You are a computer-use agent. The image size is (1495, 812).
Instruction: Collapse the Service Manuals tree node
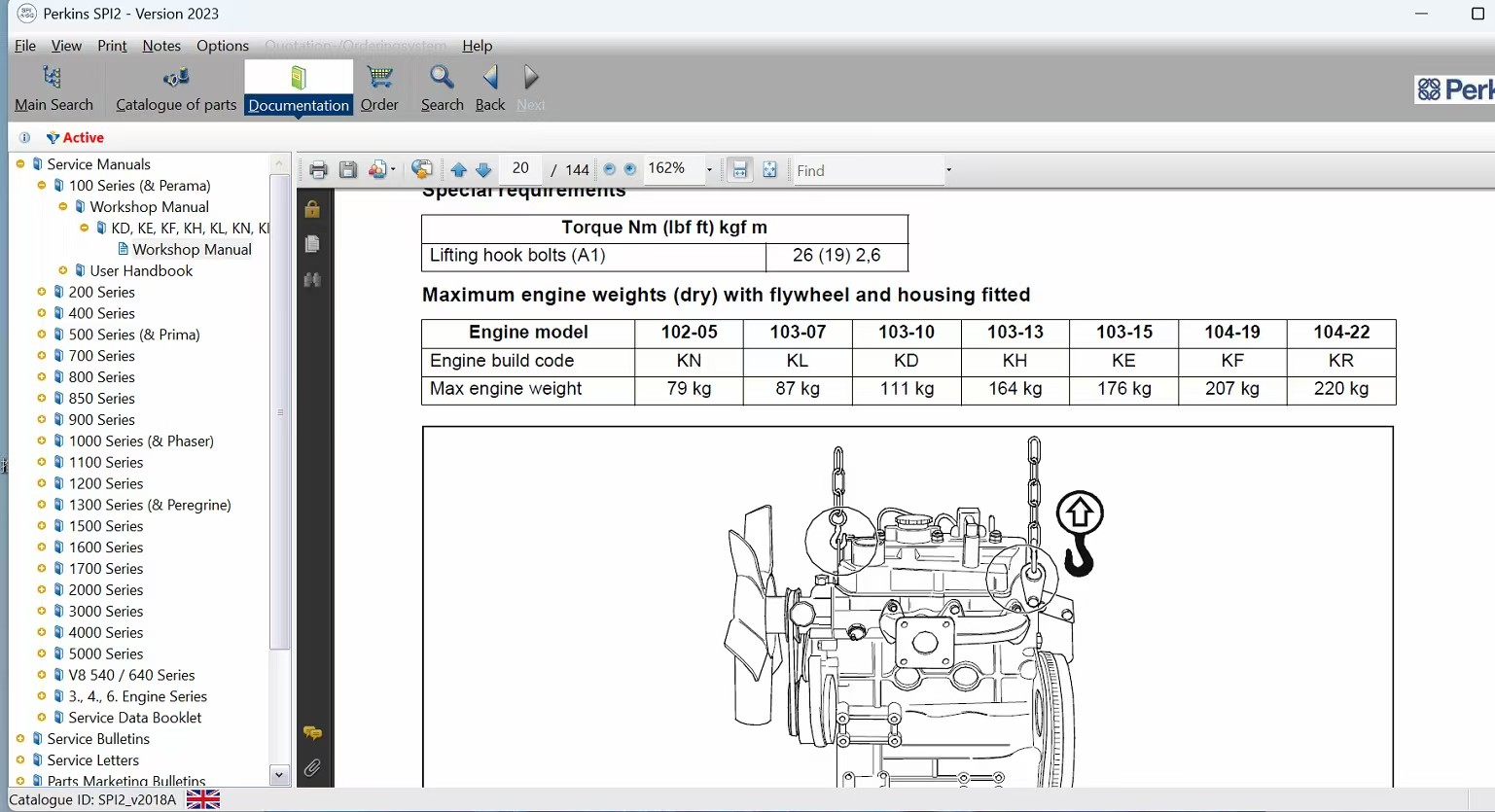pos(20,164)
